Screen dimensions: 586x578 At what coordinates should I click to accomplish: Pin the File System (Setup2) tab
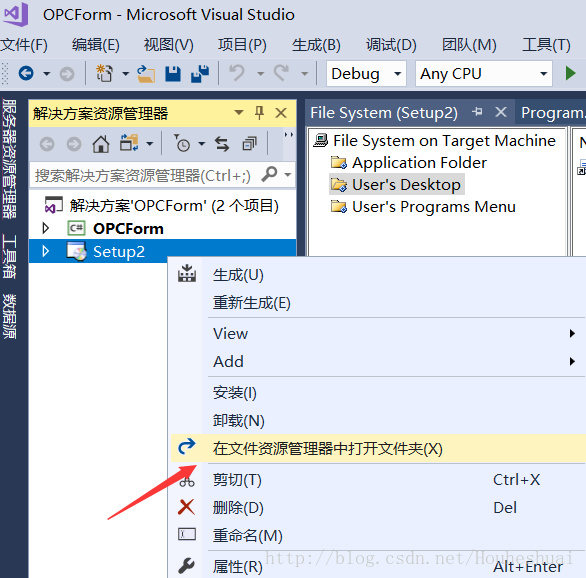[x=477, y=112]
